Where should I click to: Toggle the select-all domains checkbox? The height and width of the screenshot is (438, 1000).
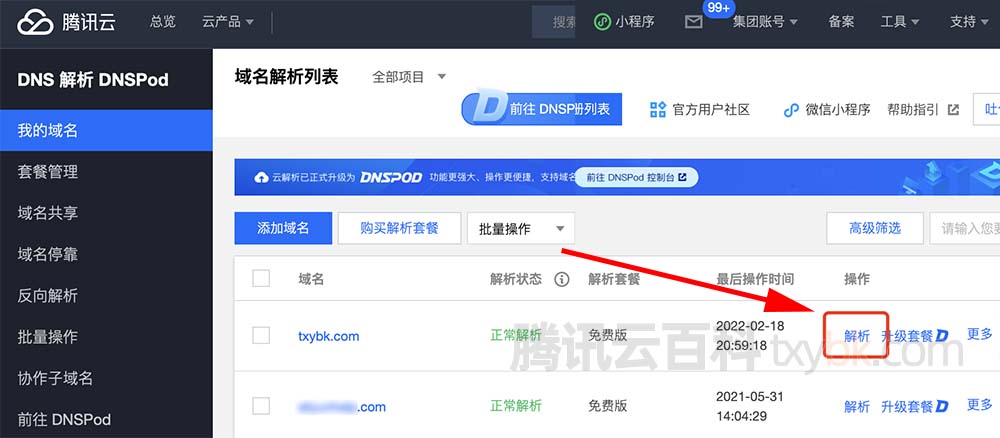tap(261, 279)
